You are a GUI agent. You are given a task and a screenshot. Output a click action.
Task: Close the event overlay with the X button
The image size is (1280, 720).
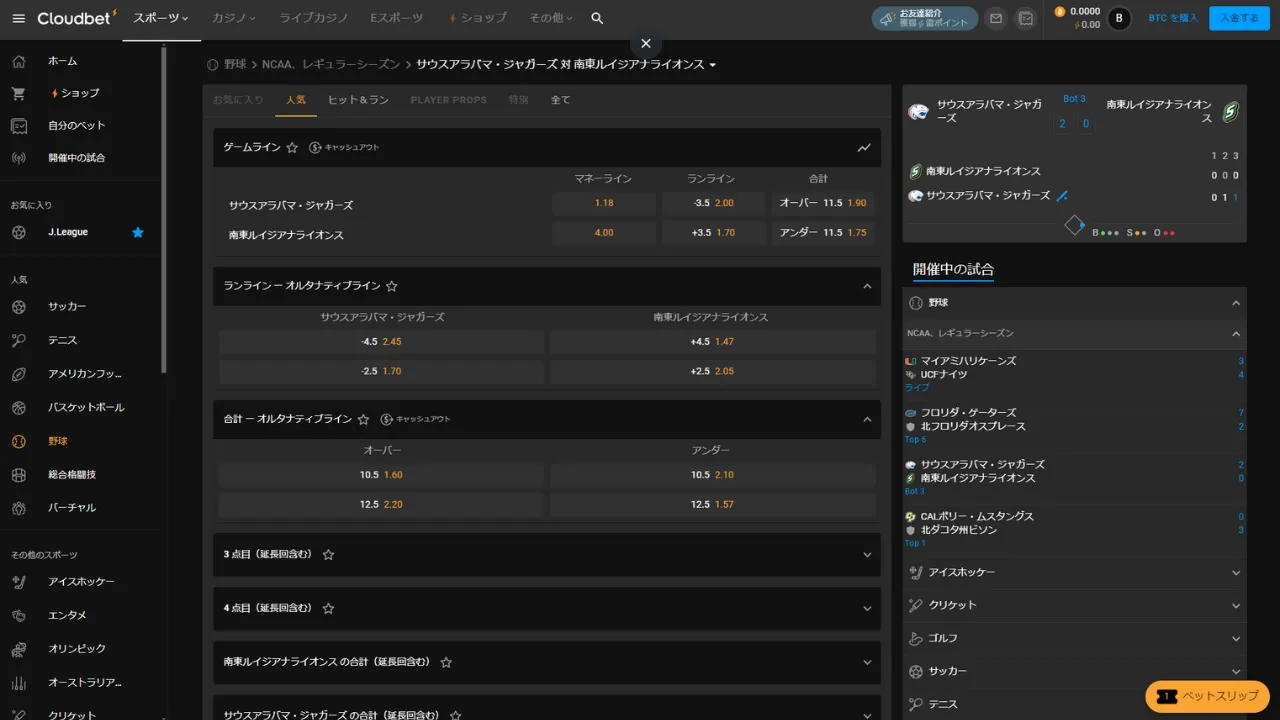point(646,43)
